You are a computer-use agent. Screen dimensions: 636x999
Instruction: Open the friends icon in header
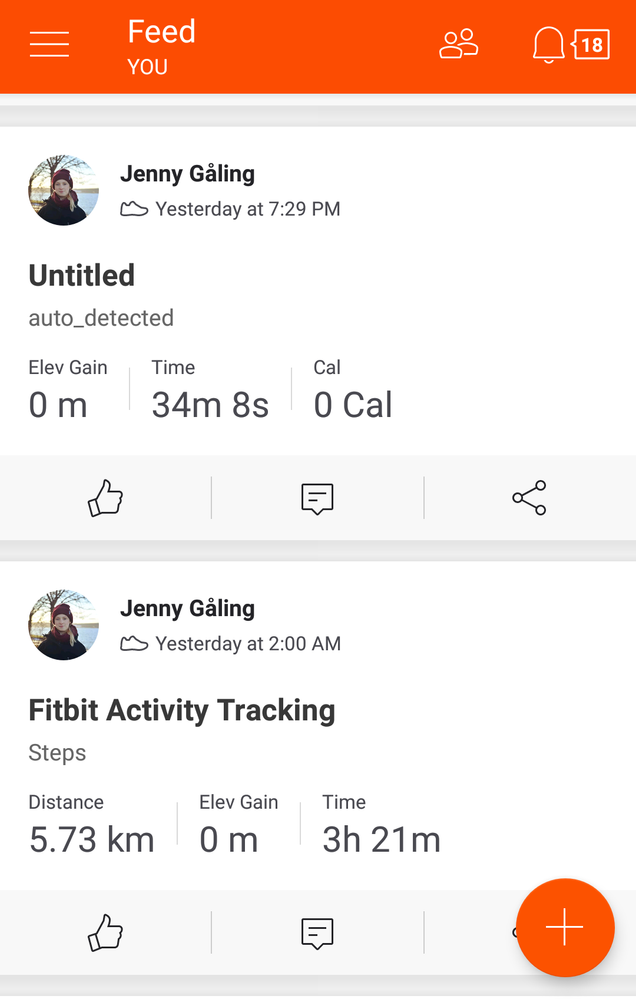click(458, 44)
